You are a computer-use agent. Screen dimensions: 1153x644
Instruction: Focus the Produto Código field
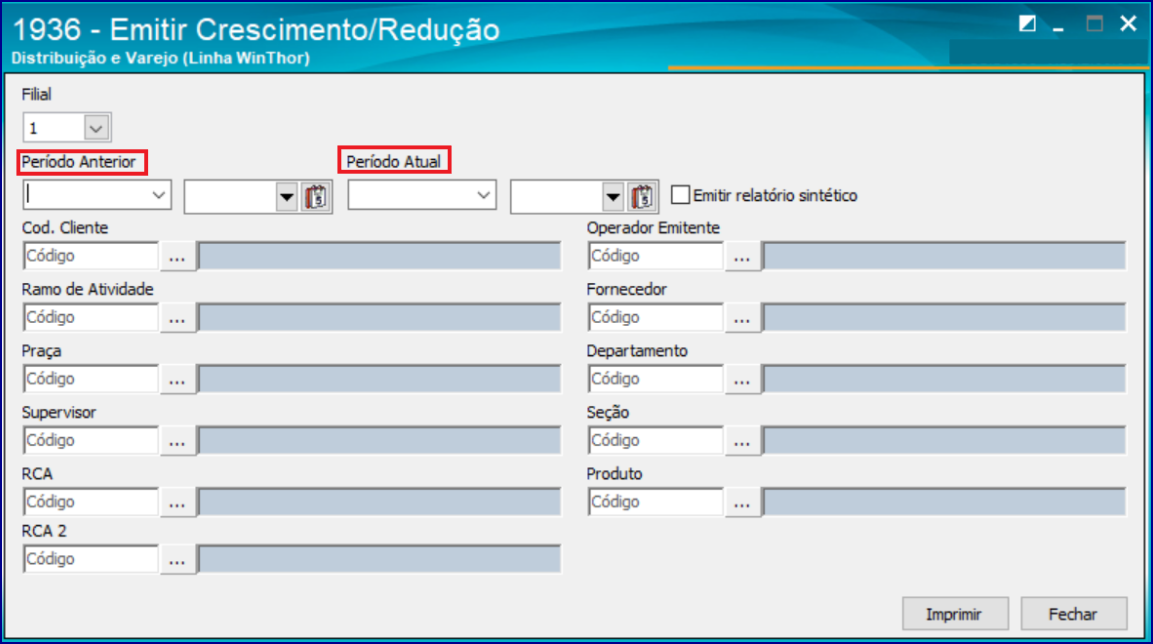point(655,501)
